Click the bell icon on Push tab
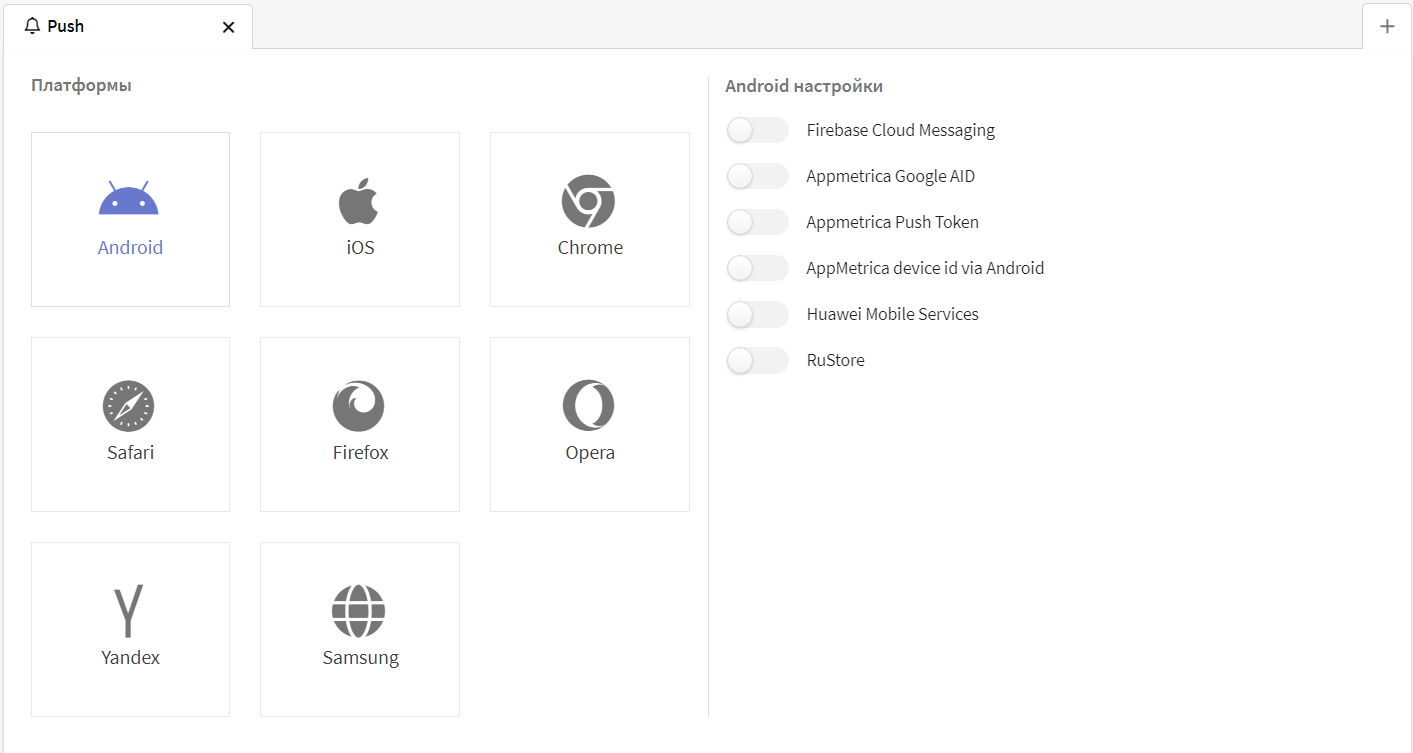1413x753 pixels. click(33, 26)
